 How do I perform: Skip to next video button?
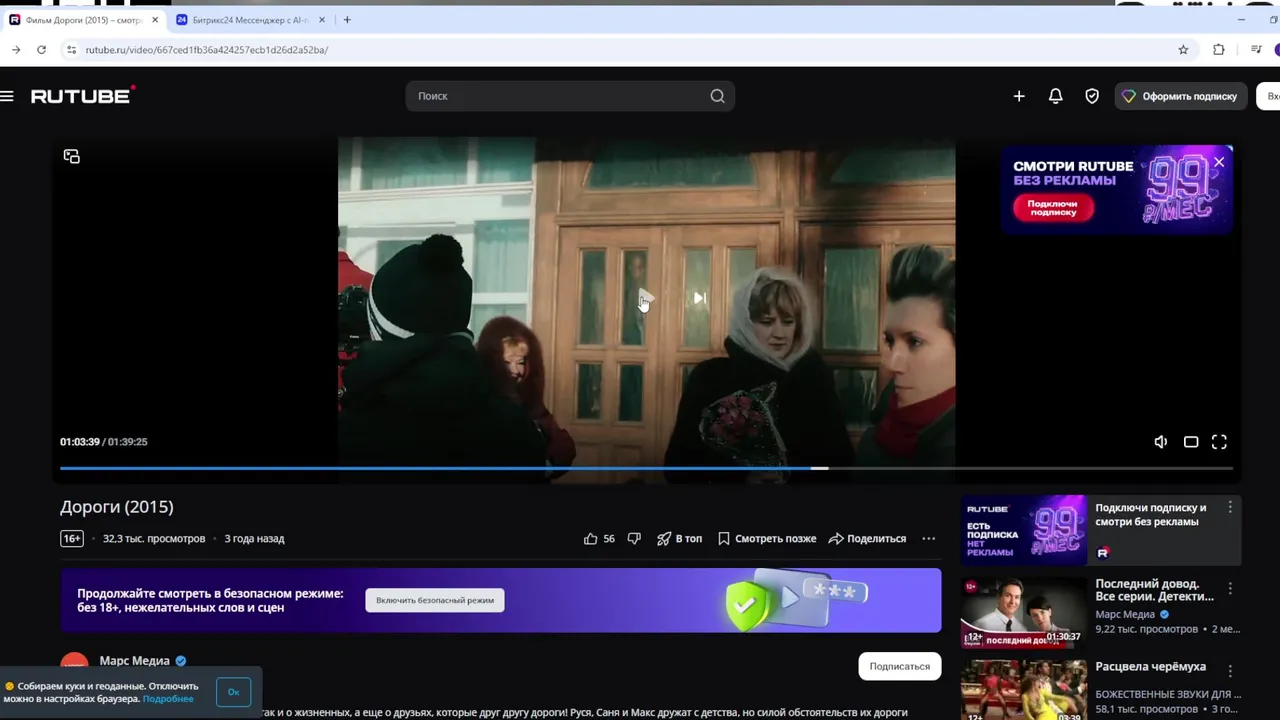[x=700, y=298]
